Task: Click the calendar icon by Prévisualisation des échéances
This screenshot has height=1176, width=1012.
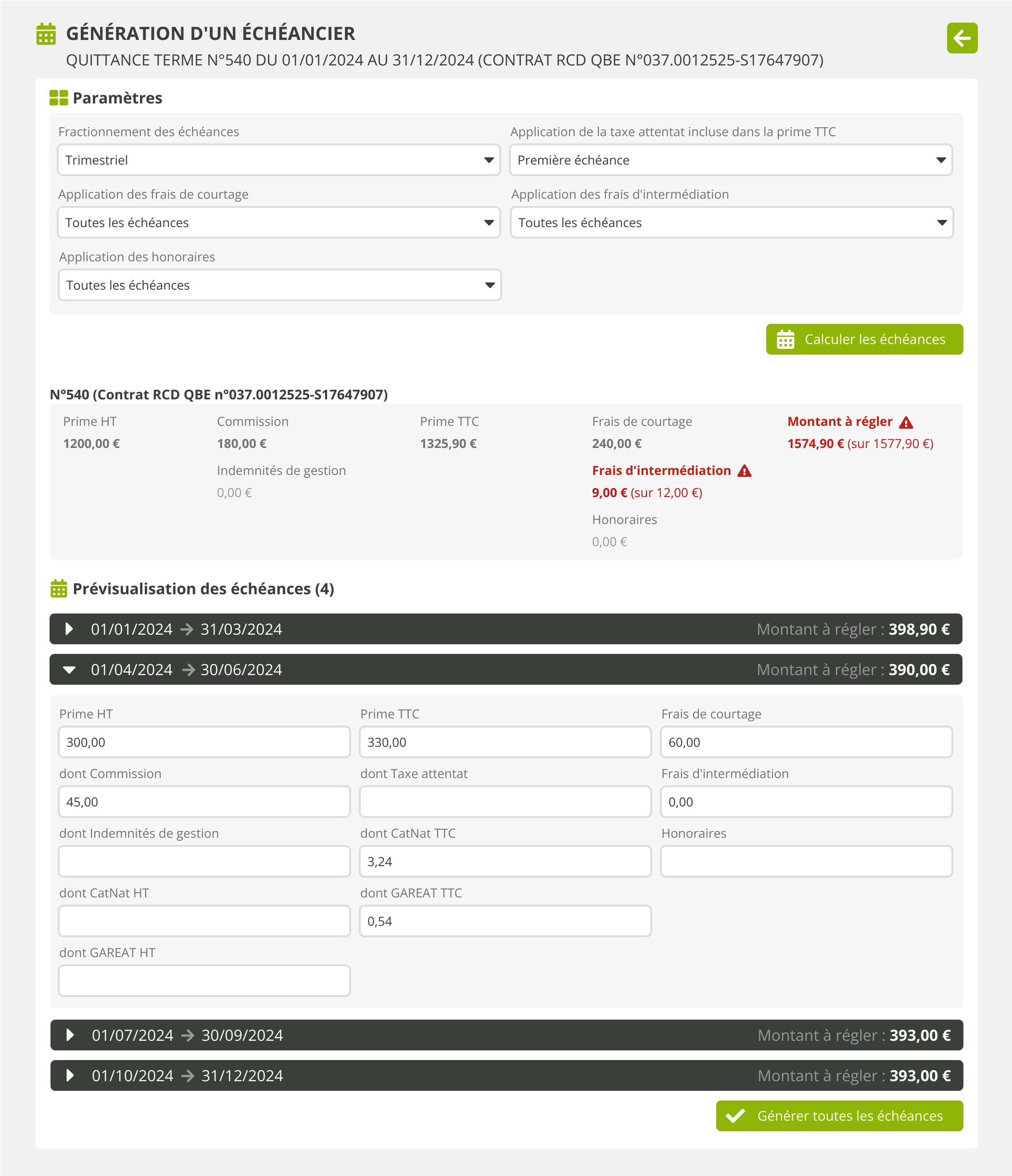Action: point(58,588)
